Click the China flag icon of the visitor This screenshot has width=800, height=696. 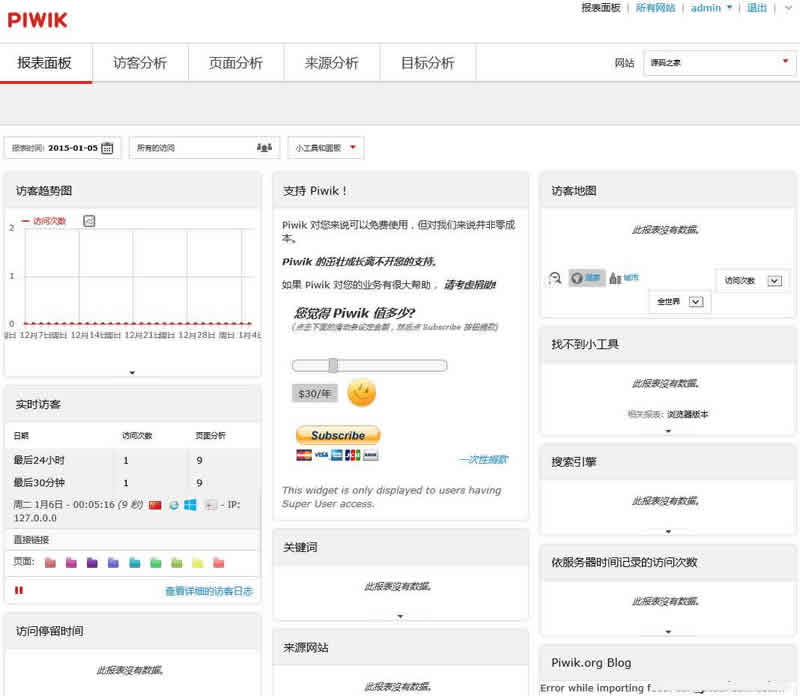155,504
